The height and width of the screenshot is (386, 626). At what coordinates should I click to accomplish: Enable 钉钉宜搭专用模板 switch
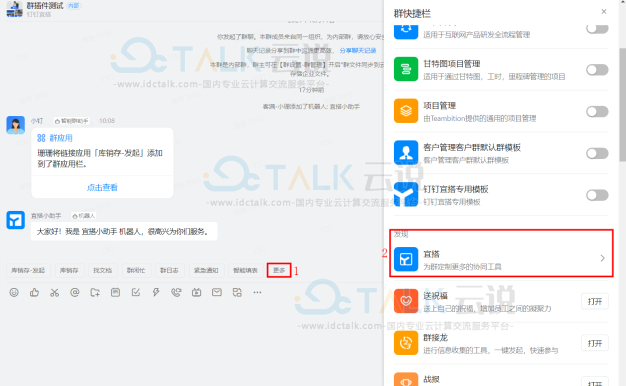(597, 195)
